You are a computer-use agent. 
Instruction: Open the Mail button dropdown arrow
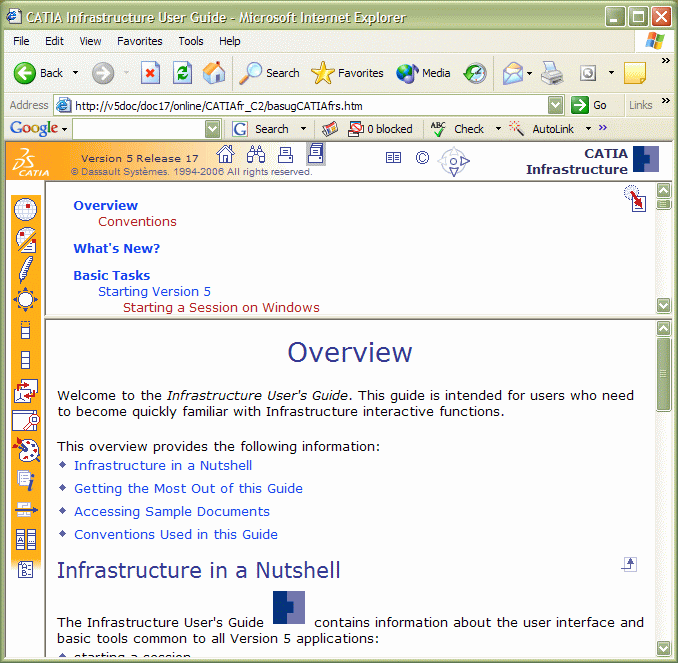pyautogui.click(x=529, y=73)
